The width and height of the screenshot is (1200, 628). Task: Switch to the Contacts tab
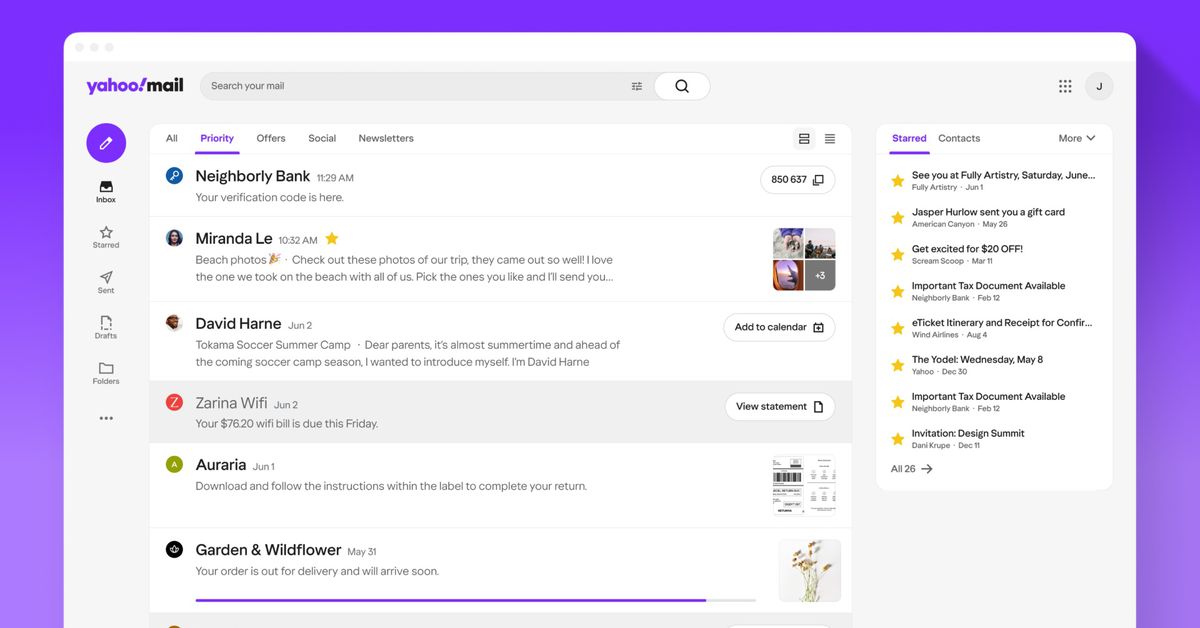[959, 139]
